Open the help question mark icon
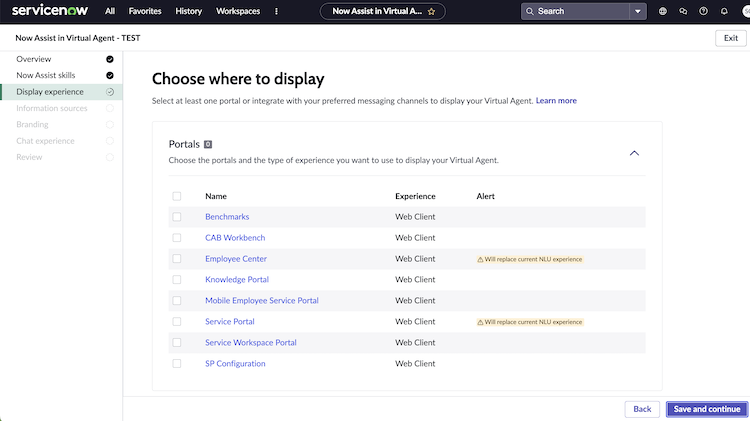Image resolution: width=750 pixels, height=421 pixels. pos(703,11)
